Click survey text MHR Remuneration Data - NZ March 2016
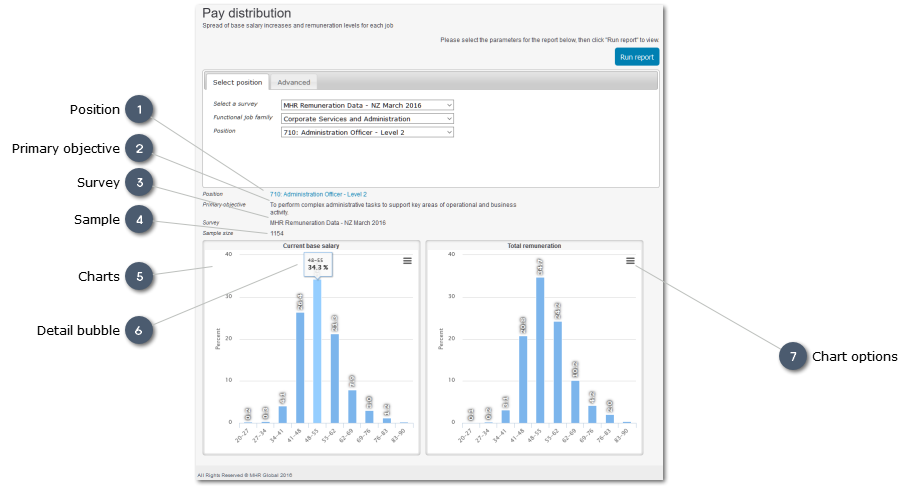 (328, 223)
